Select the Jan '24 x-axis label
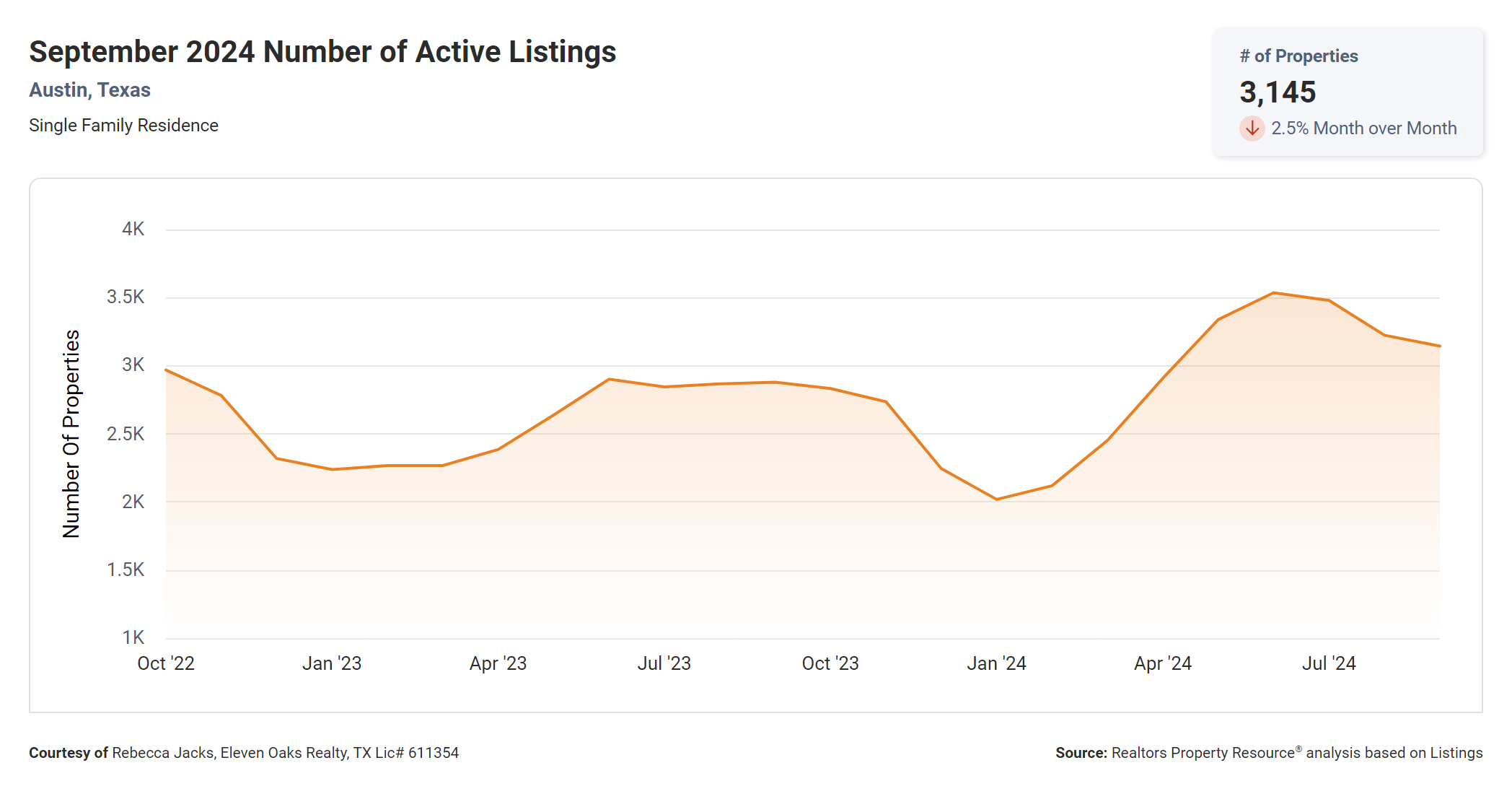1512x794 pixels. tap(996, 663)
